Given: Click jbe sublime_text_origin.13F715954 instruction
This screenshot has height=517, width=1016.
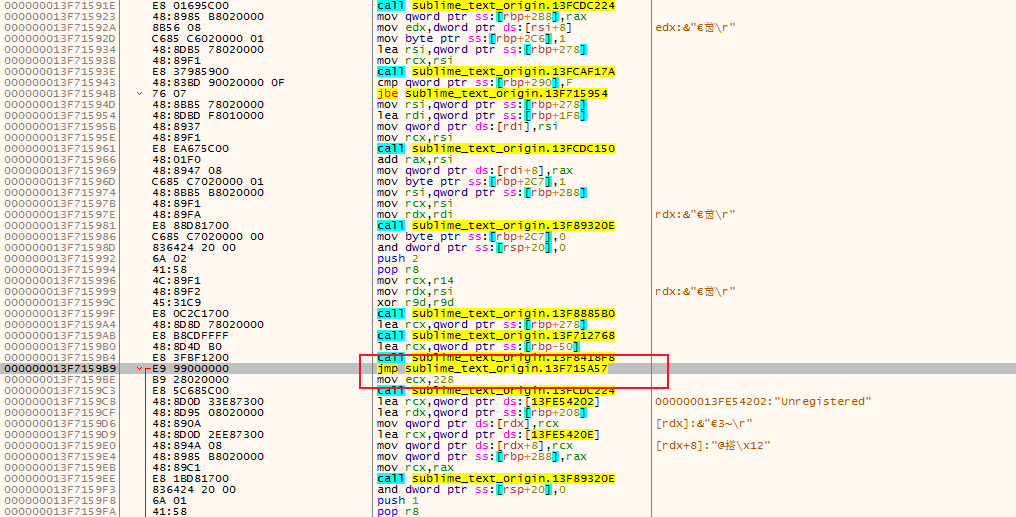Looking at the screenshot, I should (x=492, y=94).
